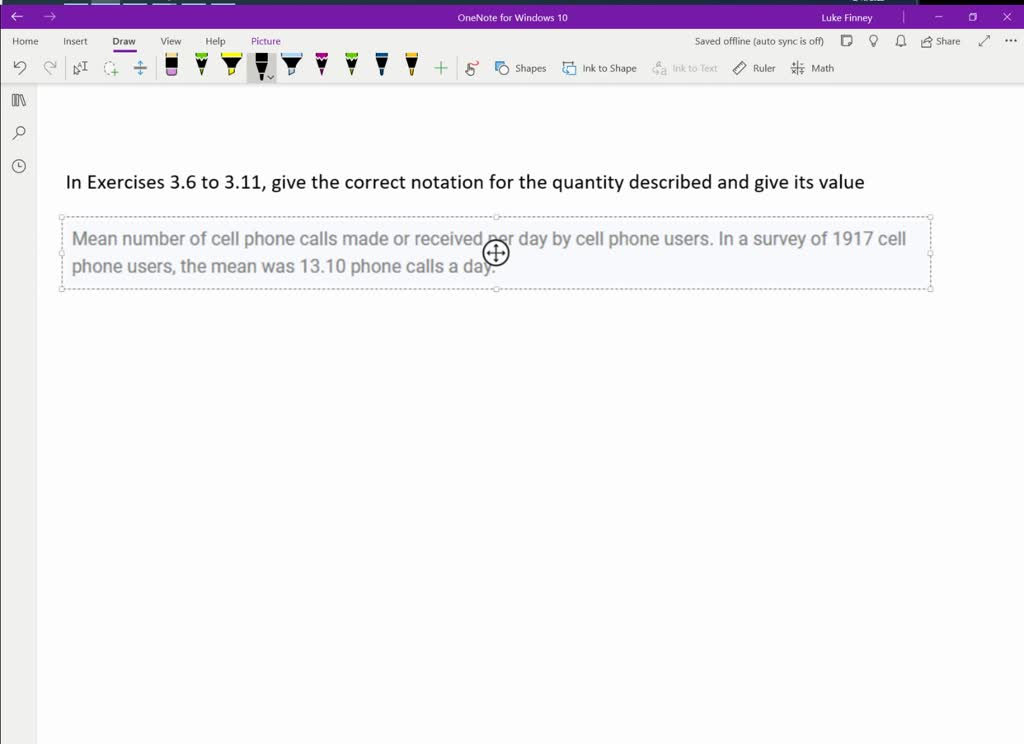
Task: Switch to the Insert tab
Action: point(75,41)
